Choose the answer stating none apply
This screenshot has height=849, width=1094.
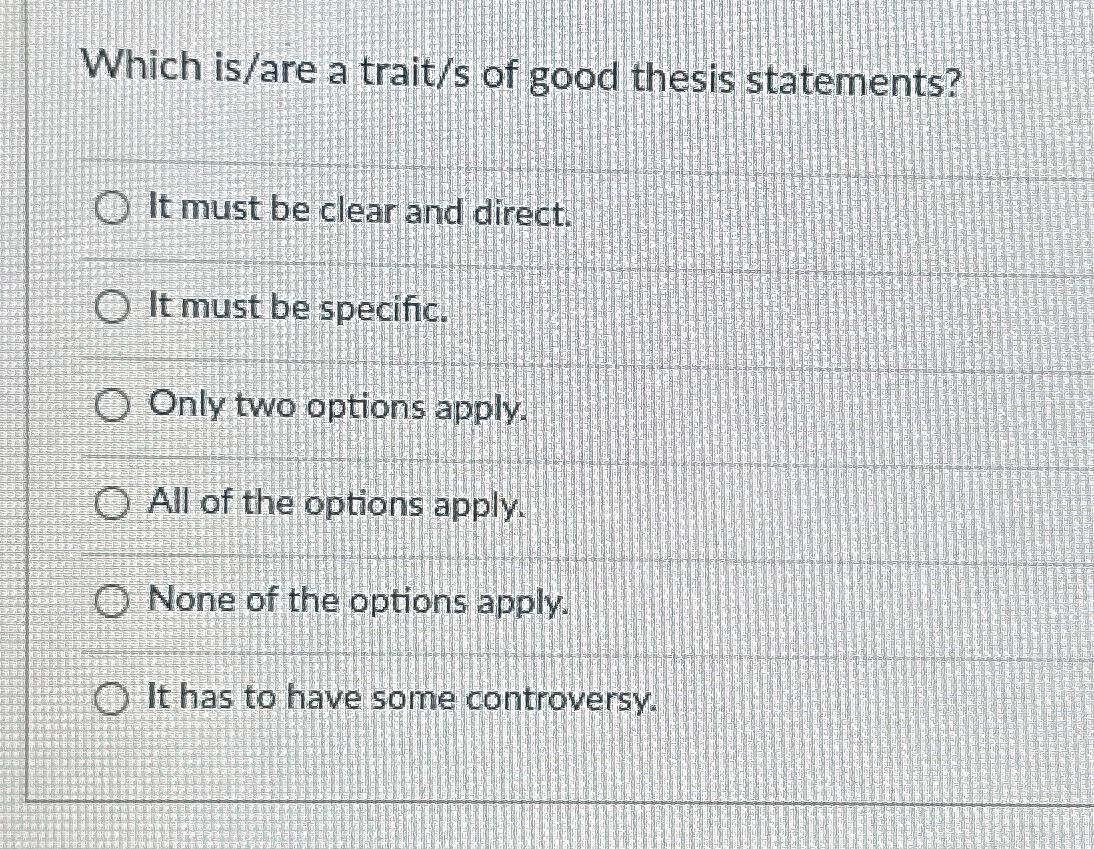354,600
